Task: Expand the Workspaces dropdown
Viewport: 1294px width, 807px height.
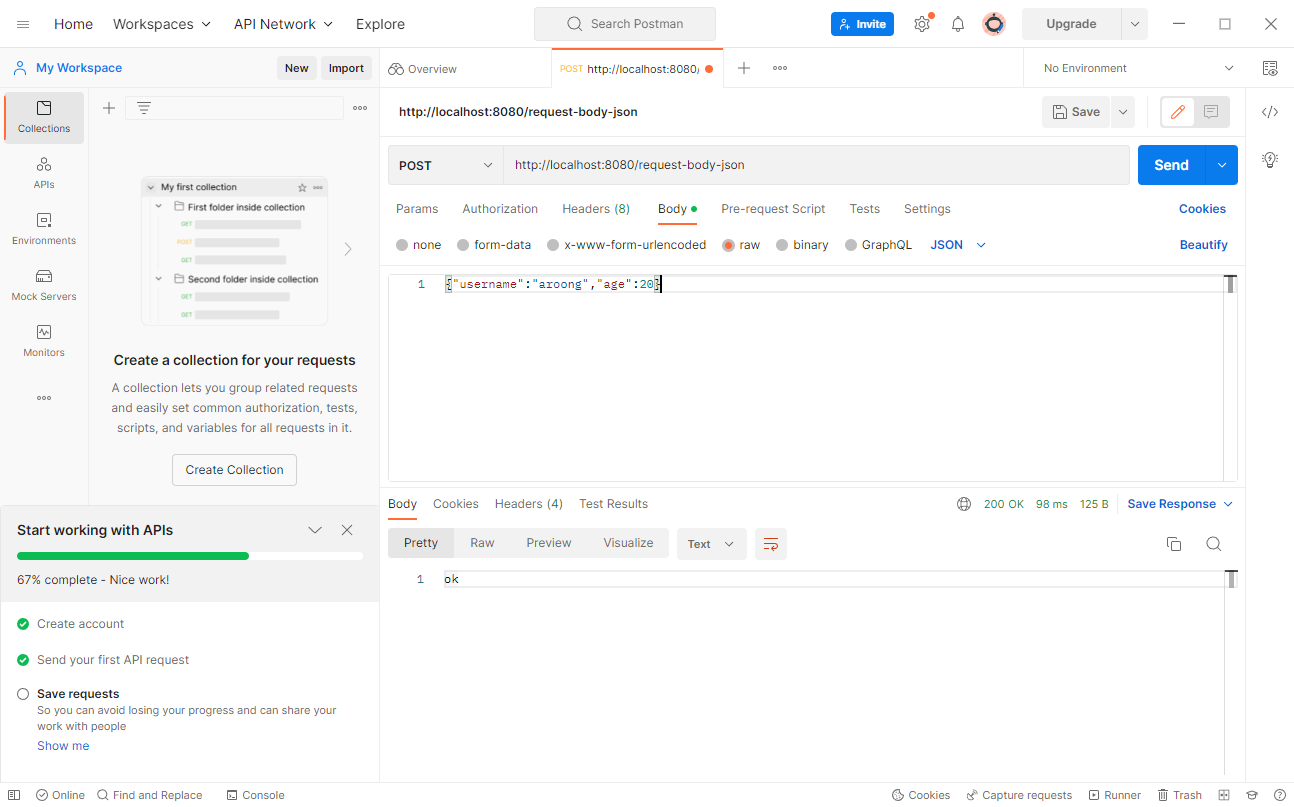Action: pos(162,24)
